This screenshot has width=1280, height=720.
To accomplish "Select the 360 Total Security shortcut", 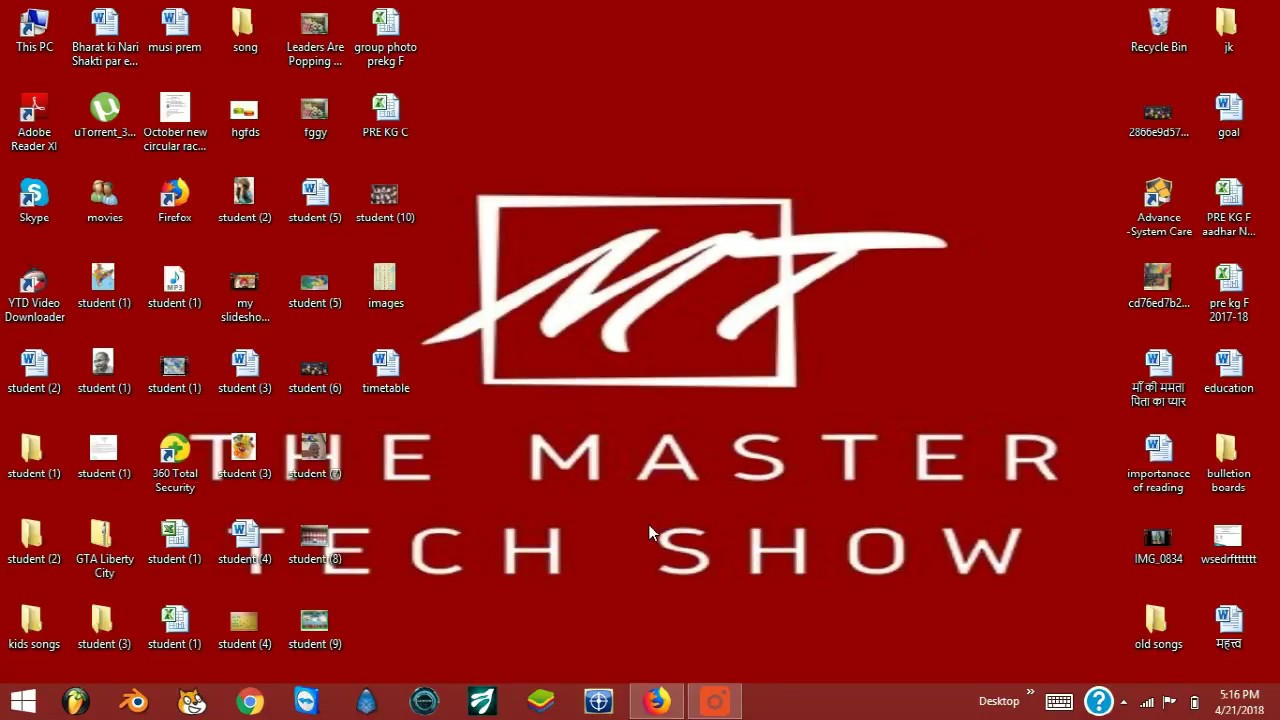I will point(174,464).
